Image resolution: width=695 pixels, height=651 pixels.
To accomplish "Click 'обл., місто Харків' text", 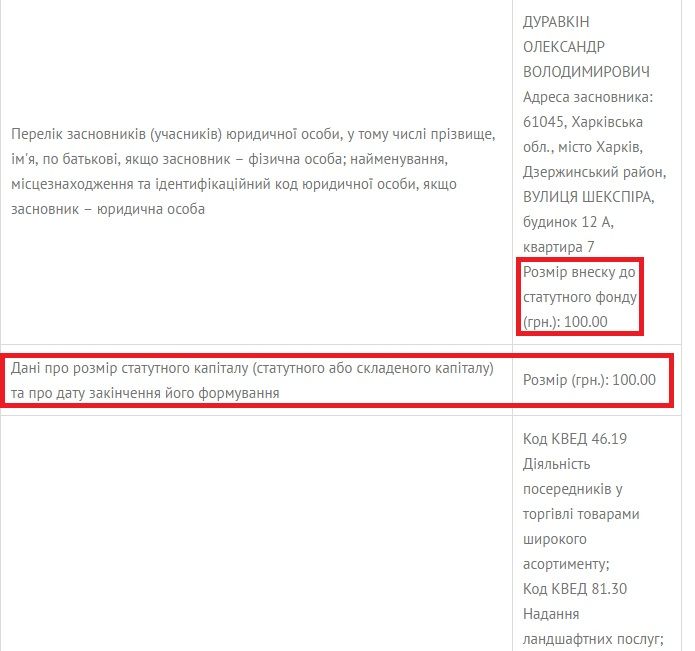I will (583, 147).
